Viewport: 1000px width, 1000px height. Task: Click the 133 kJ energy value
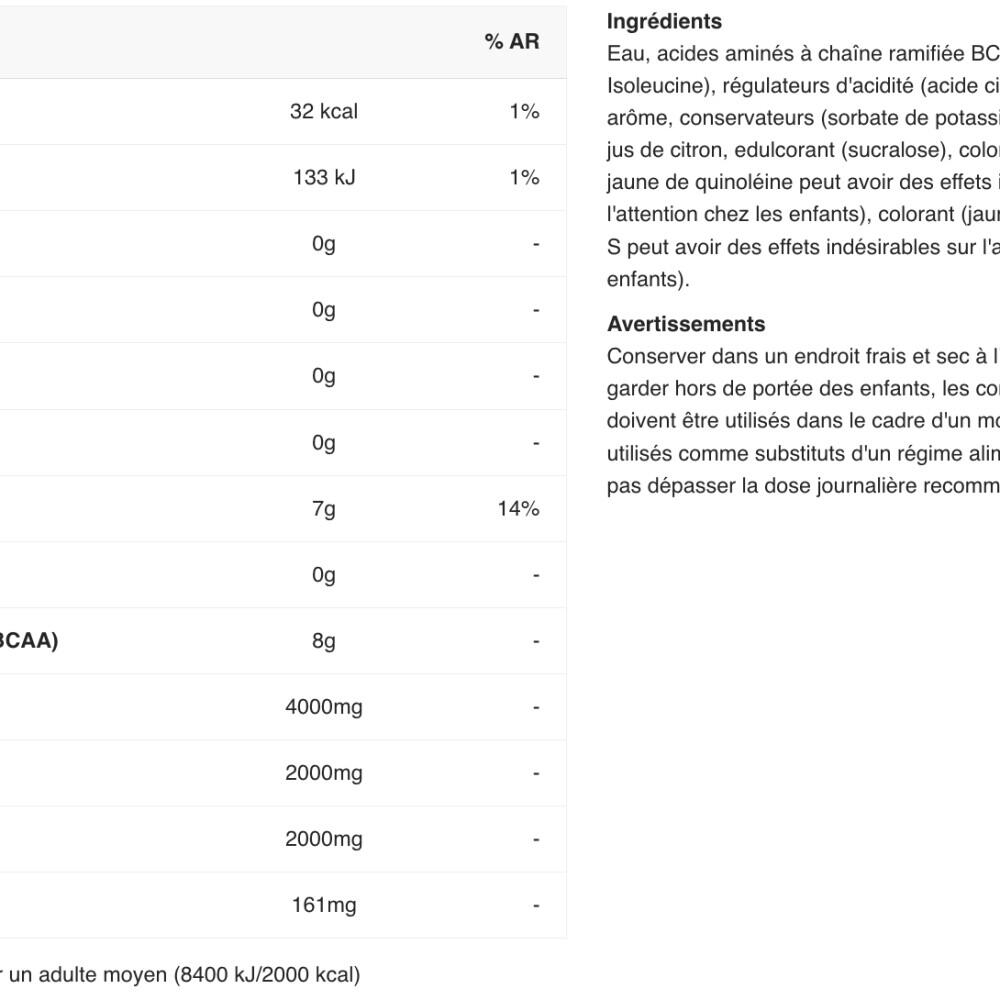[323, 177]
